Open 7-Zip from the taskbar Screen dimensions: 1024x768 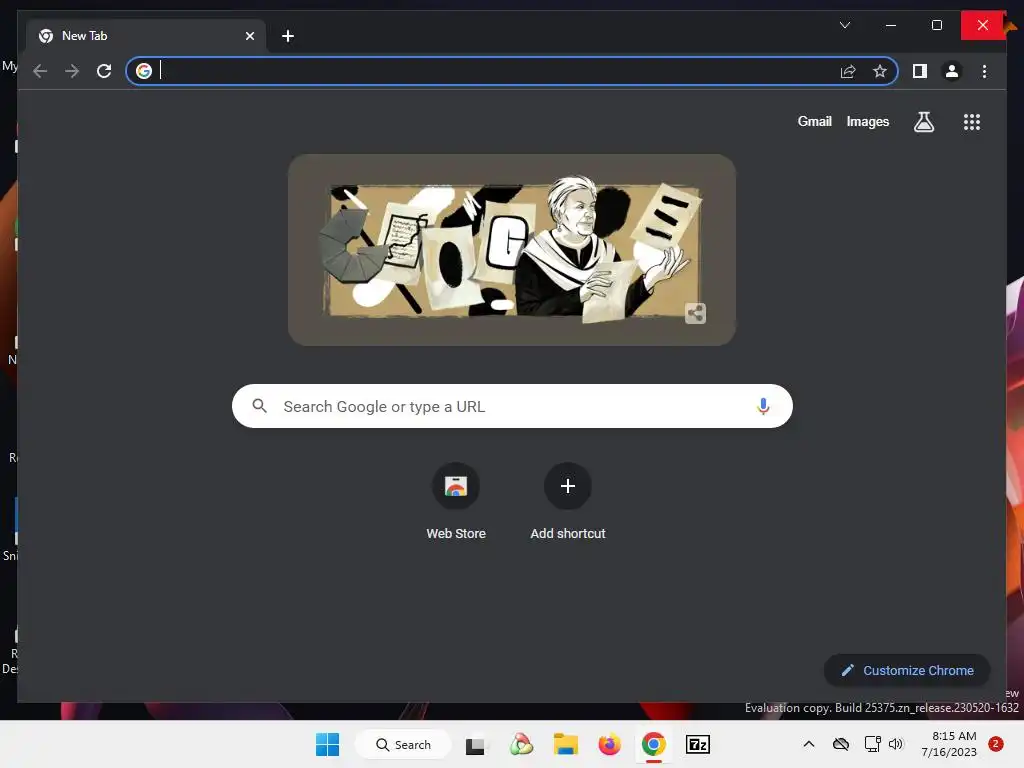(x=697, y=744)
